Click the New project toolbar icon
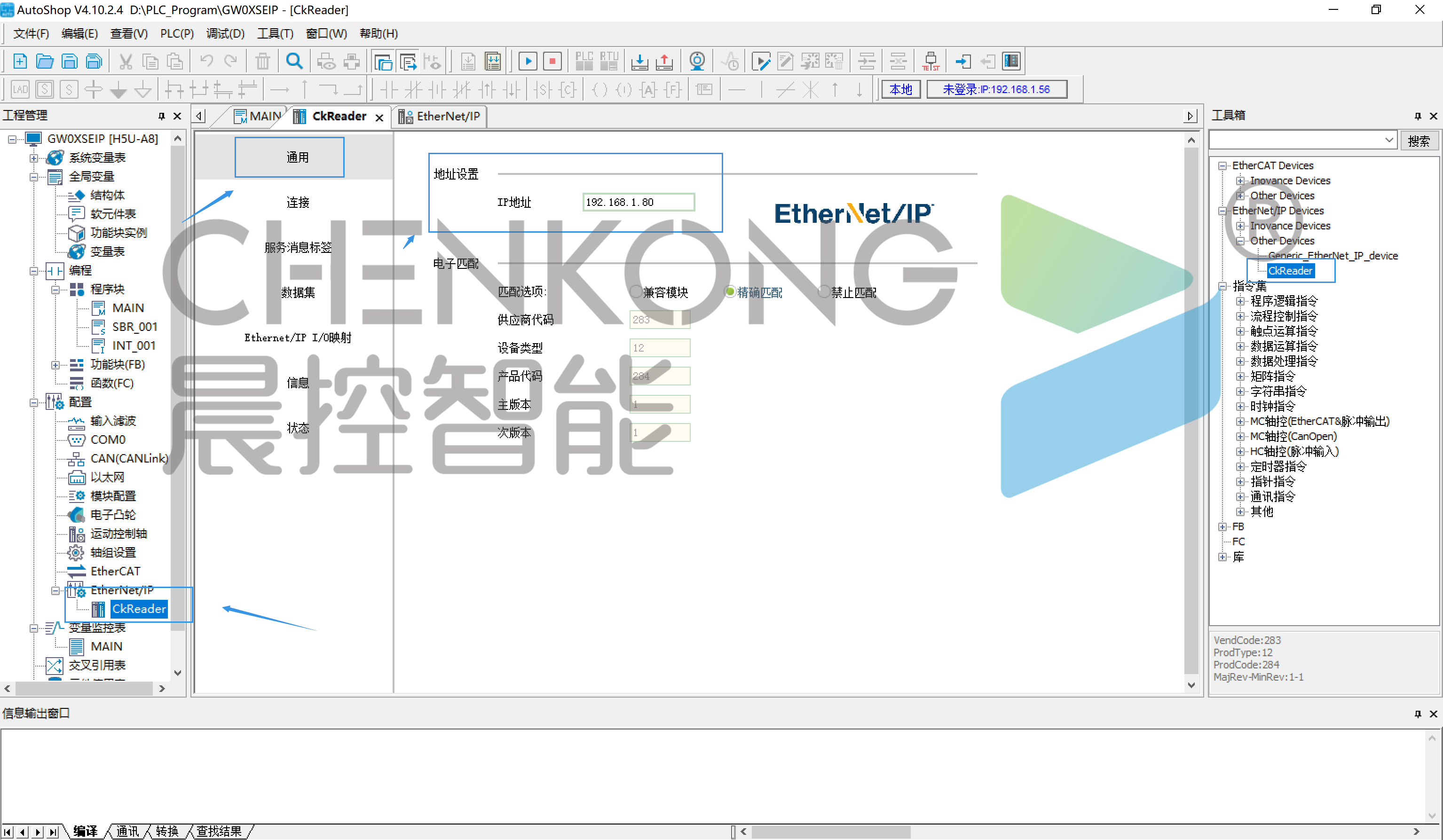Image resolution: width=1443 pixels, height=840 pixels. point(20,61)
